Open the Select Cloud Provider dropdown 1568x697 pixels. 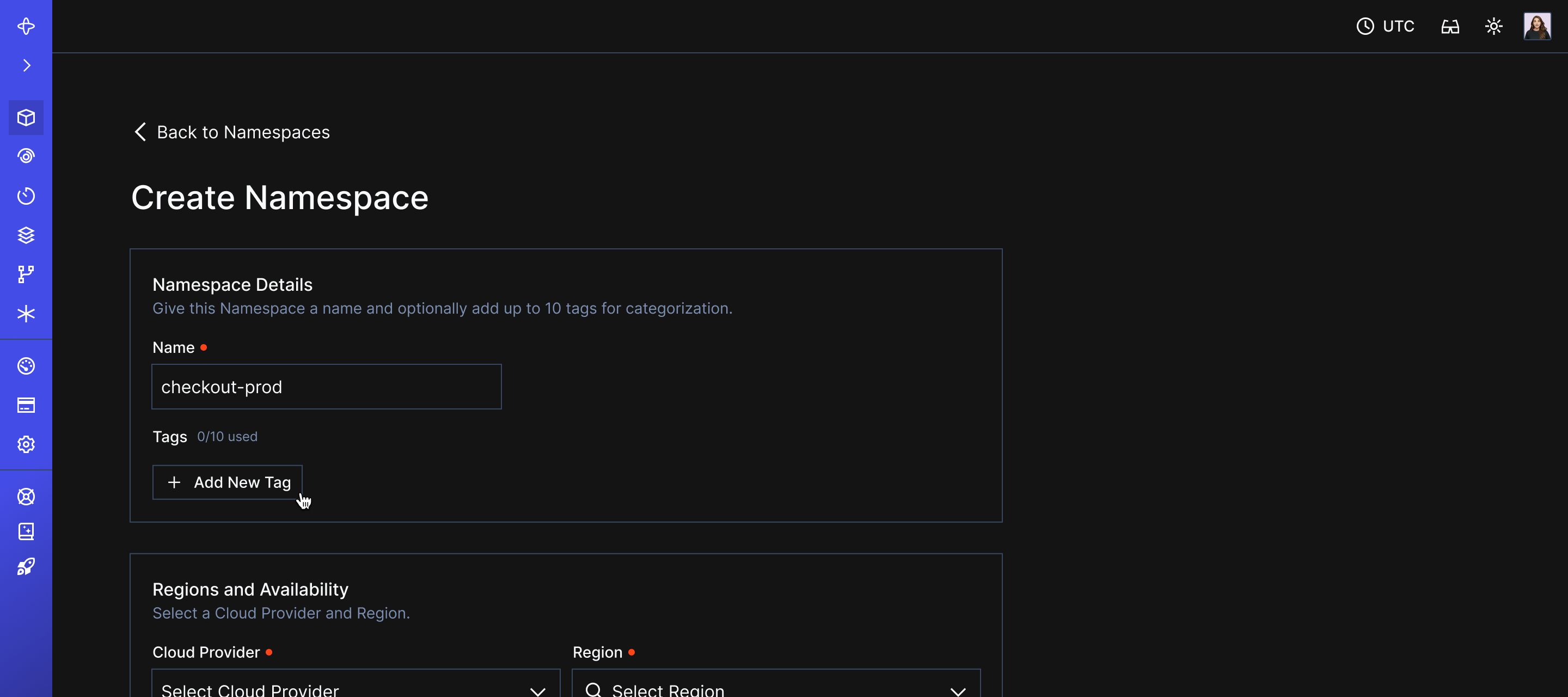tap(356, 687)
